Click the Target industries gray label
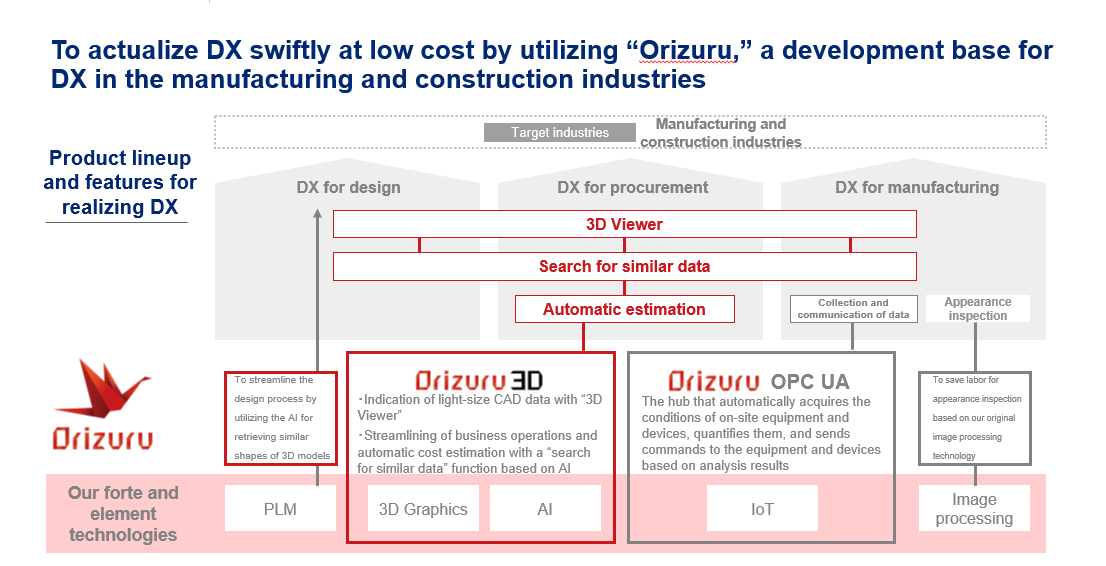Image resolution: width=1106 pixels, height=566 pixels. pos(560,133)
